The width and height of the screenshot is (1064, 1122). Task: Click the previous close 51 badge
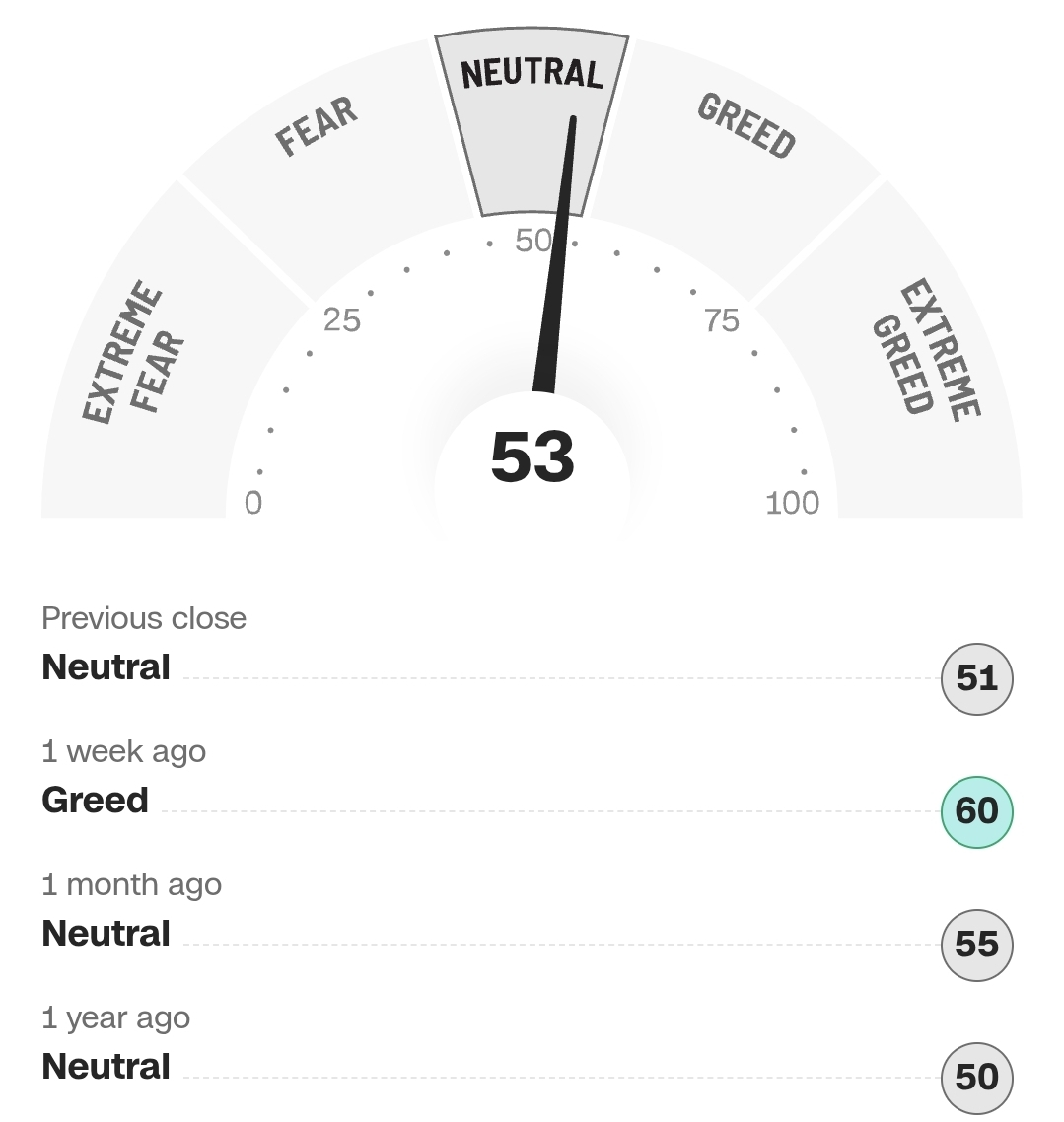point(976,678)
